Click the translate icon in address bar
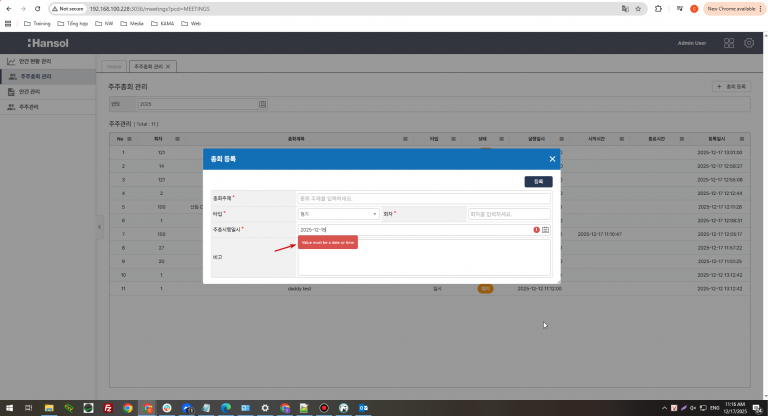The image size is (768, 416). pyautogui.click(x=625, y=9)
